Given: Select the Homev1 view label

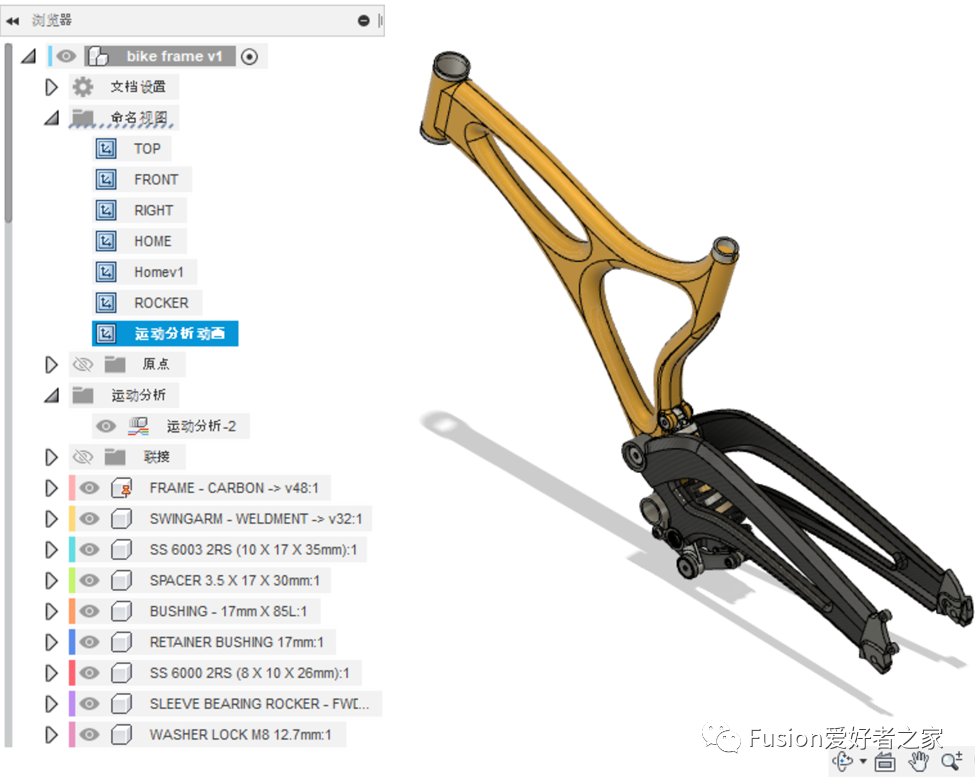Looking at the screenshot, I should point(159,272).
